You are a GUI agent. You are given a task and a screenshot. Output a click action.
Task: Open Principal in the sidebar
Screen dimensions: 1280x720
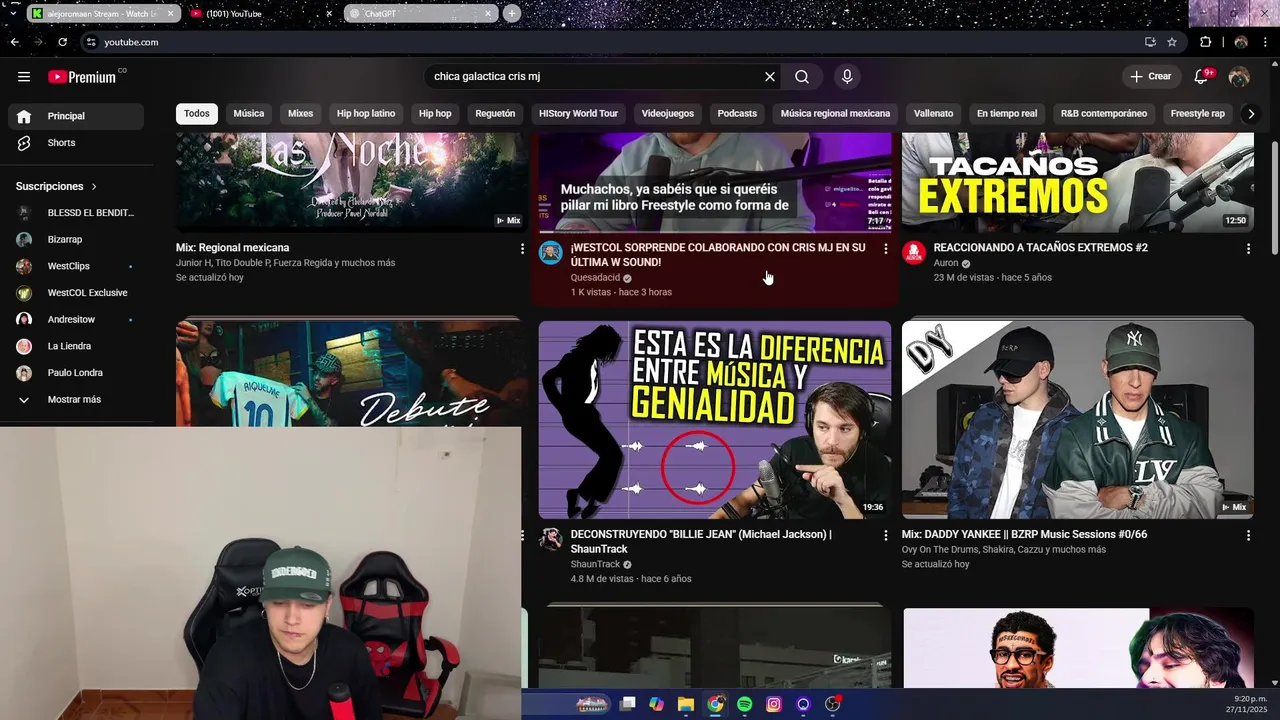click(x=76, y=116)
